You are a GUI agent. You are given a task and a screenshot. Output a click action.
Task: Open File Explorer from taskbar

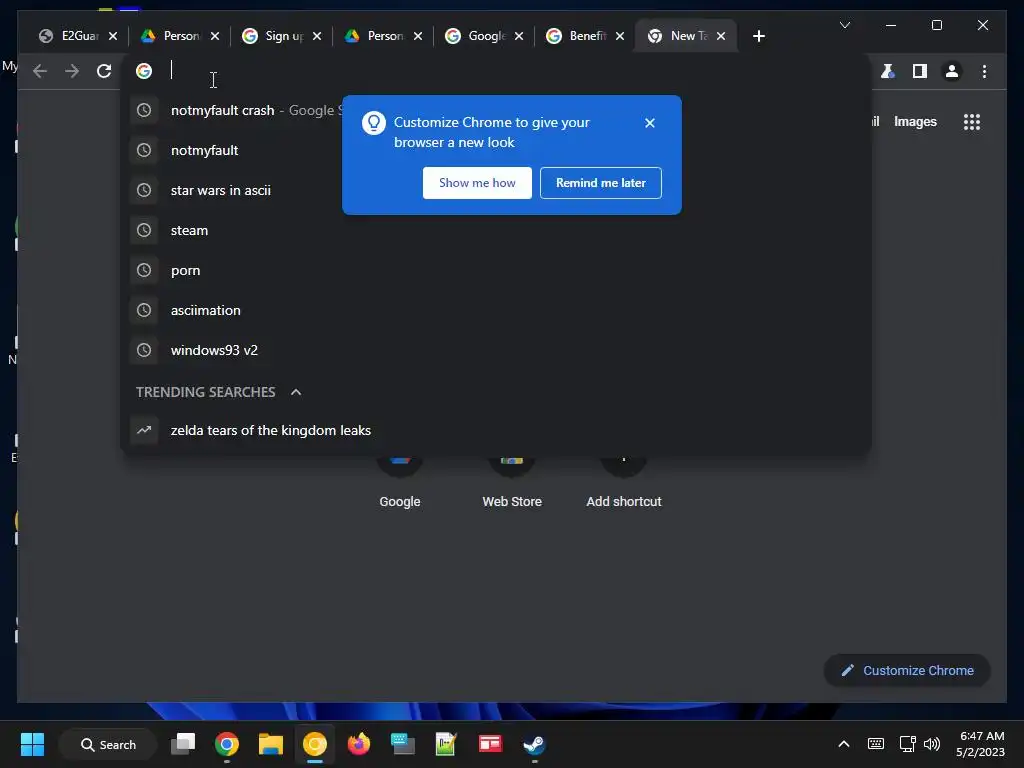pyautogui.click(x=270, y=744)
